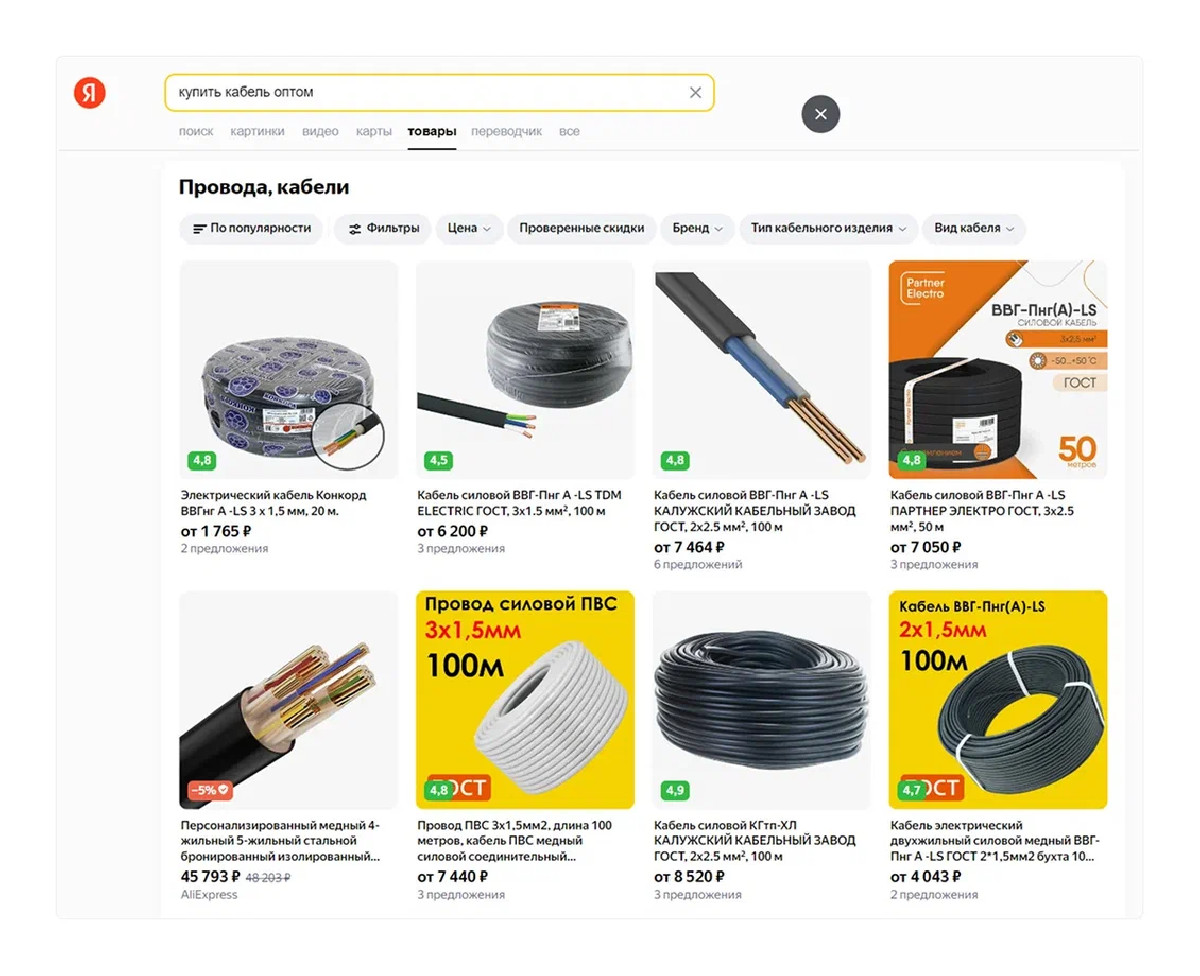Viewport: 1200px width, 976px height.
Task: Open the Провод ПВС 3х1,5мм2 product link
Action: [514, 841]
